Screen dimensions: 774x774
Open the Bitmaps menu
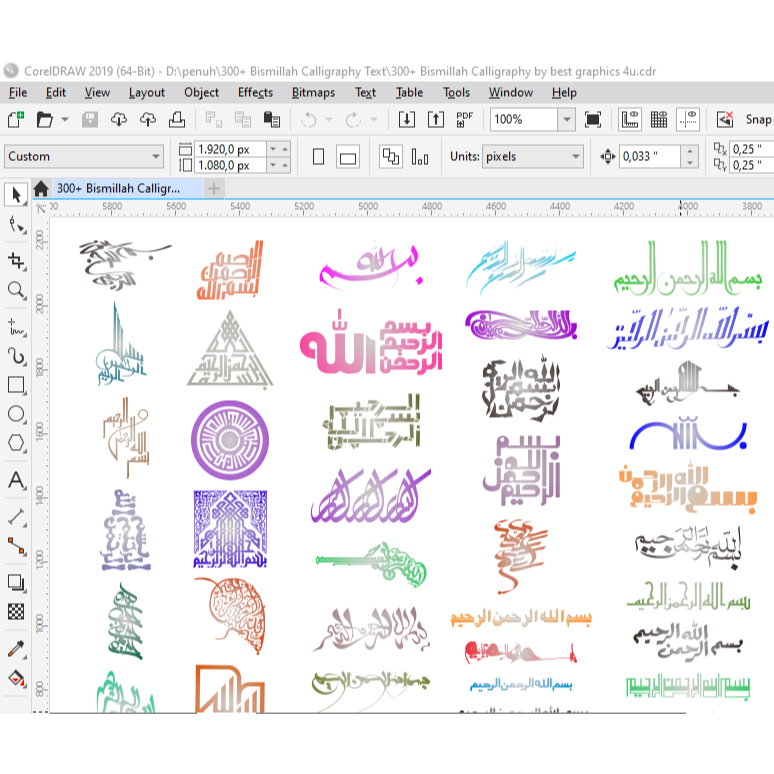[x=313, y=92]
